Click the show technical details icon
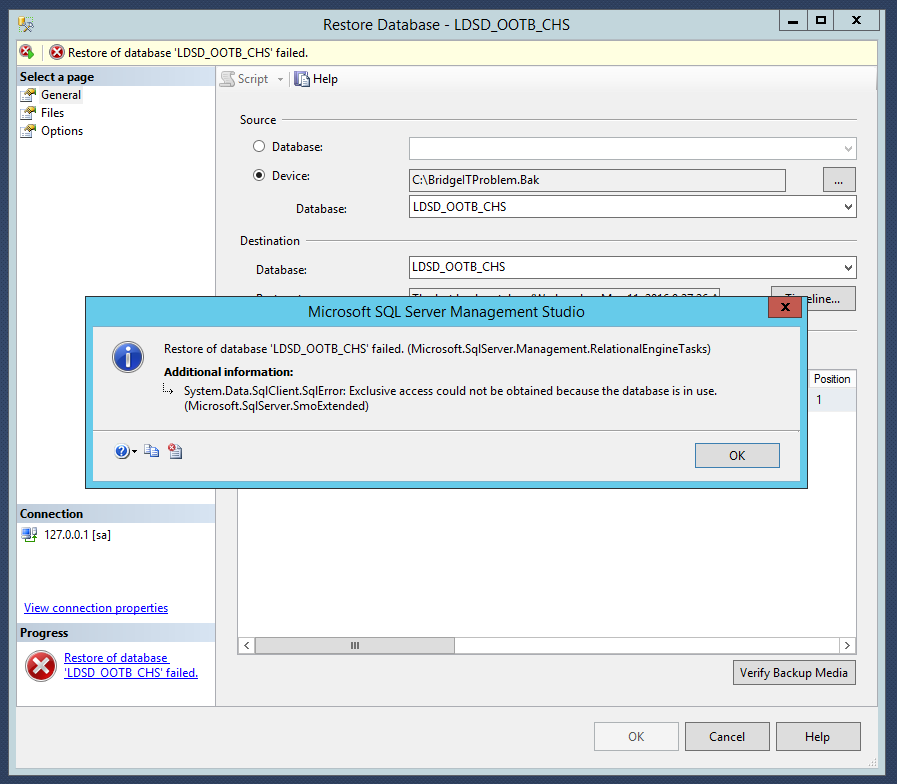The width and height of the screenshot is (897, 784). tap(175, 452)
